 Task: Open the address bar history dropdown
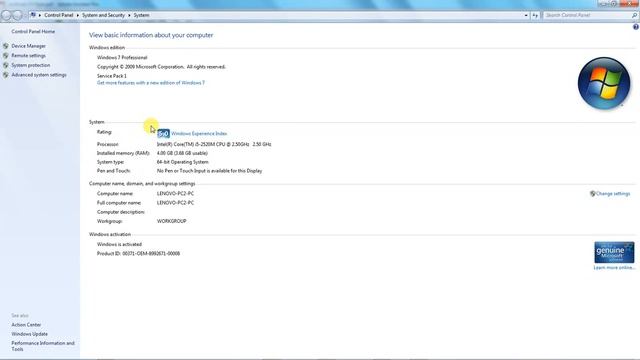pos(526,15)
